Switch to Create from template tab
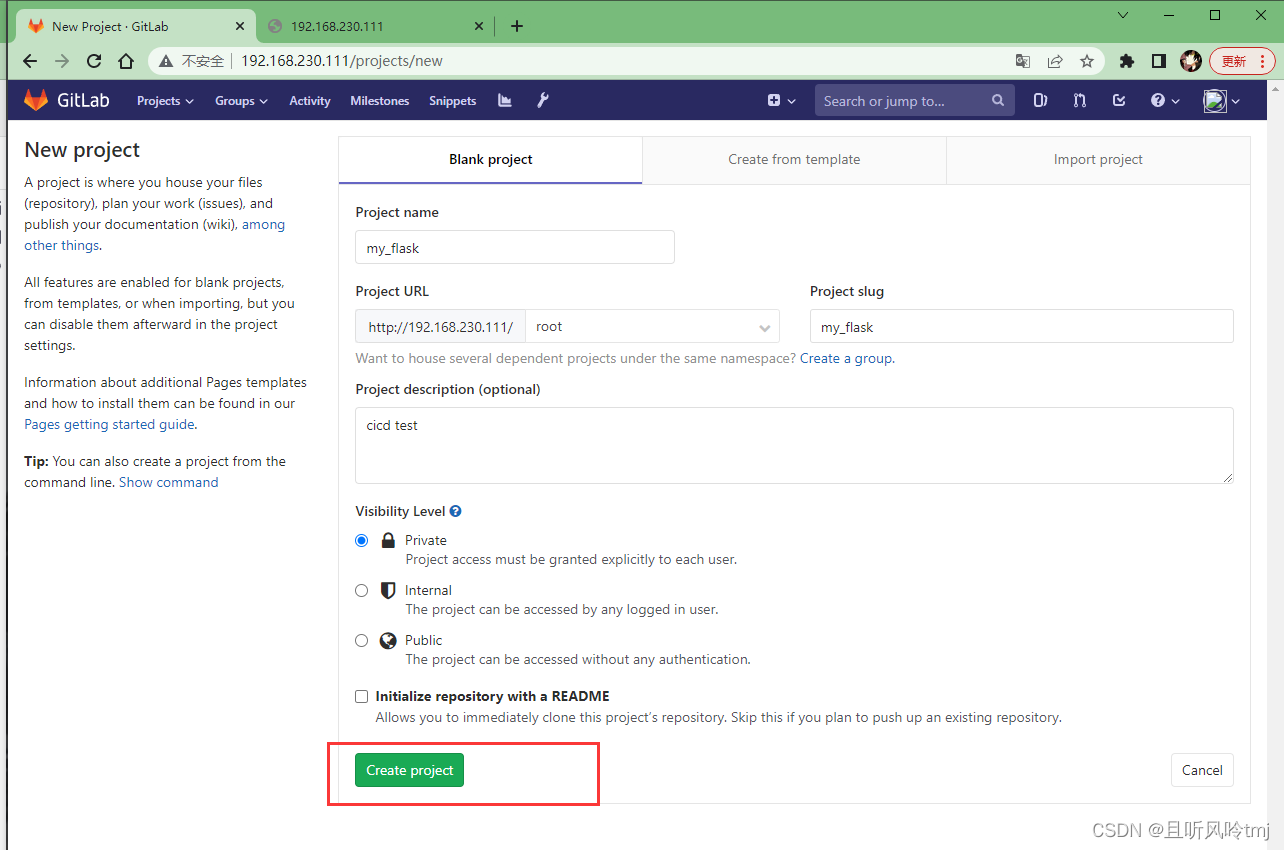Image resolution: width=1284 pixels, height=850 pixels. click(x=794, y=159)
